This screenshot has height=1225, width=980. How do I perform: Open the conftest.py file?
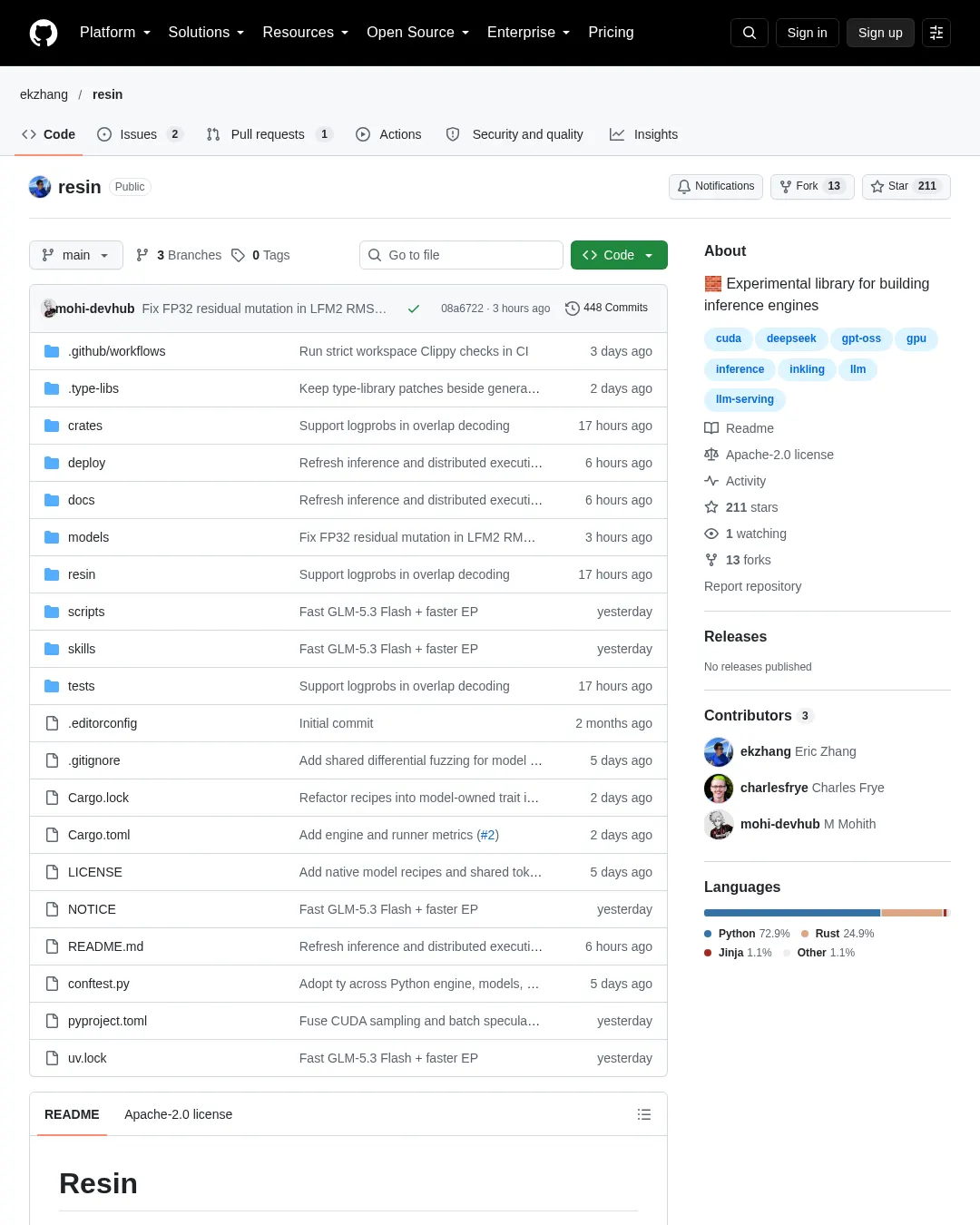pyautogui.click(x=99, y=984)
